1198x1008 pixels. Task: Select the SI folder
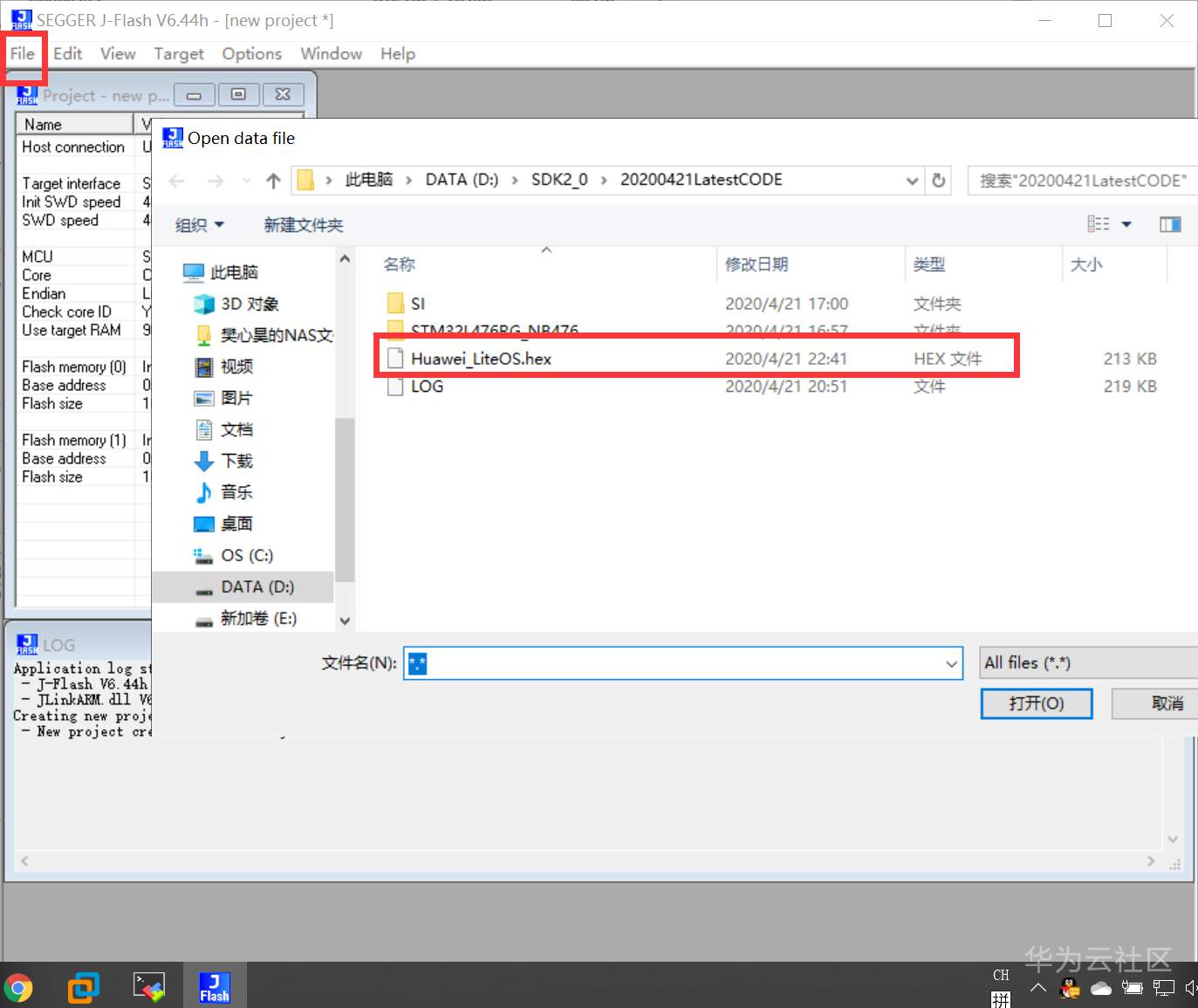coord(418,304)
